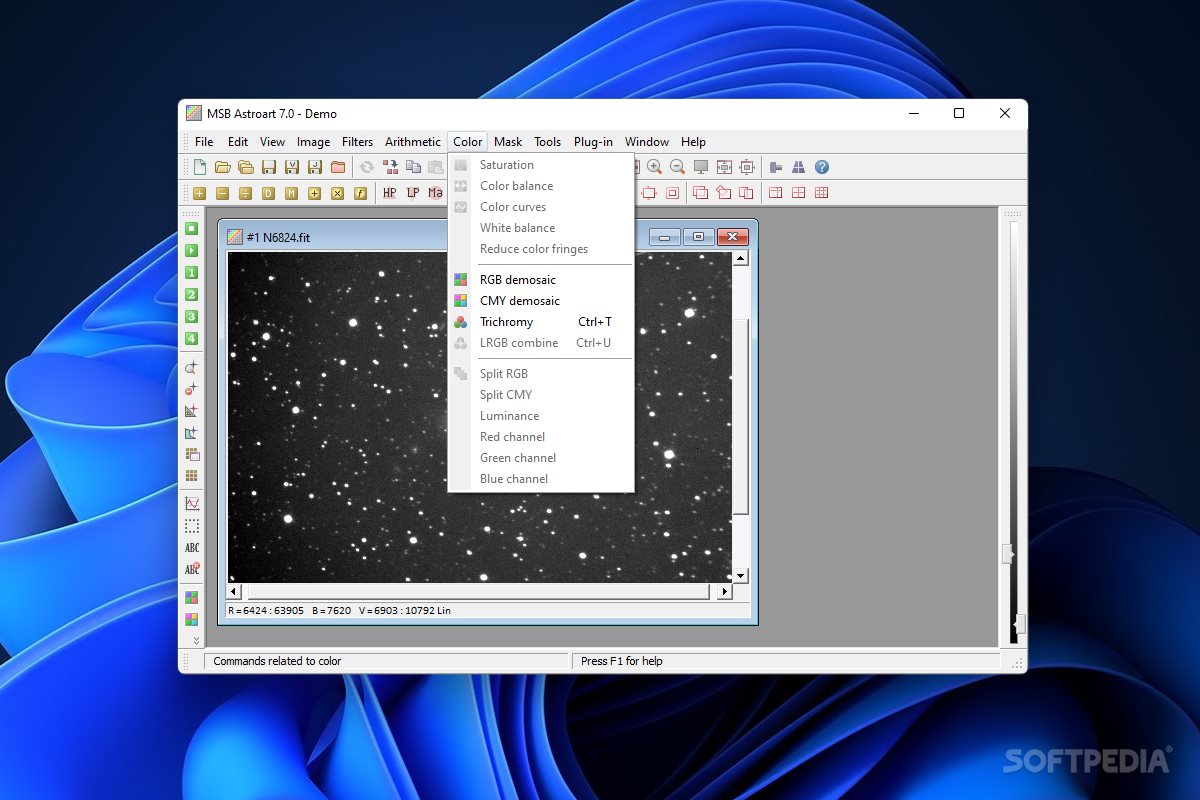Click the floppy disk icon marked J
1200x800 pixels.
tap(315, 167)
